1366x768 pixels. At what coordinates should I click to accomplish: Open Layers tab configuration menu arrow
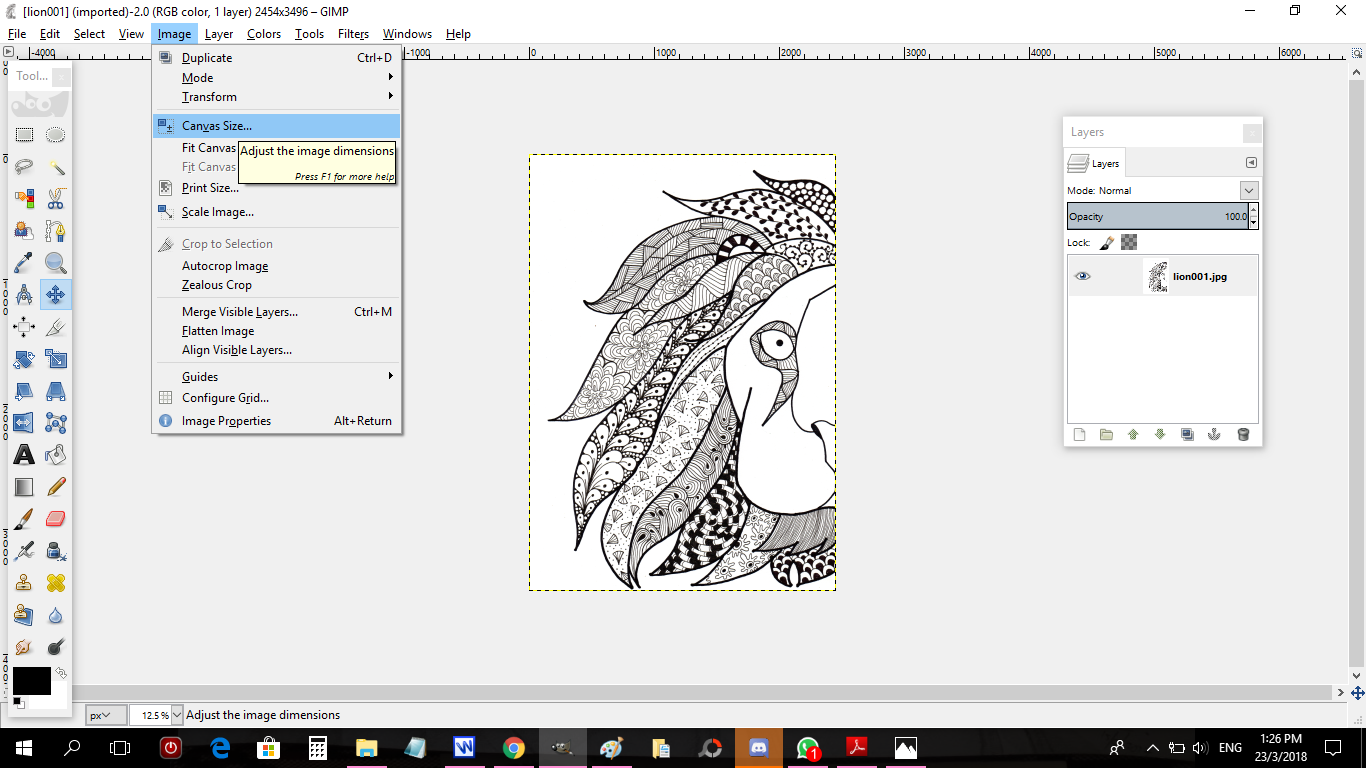coord(1250,163)
